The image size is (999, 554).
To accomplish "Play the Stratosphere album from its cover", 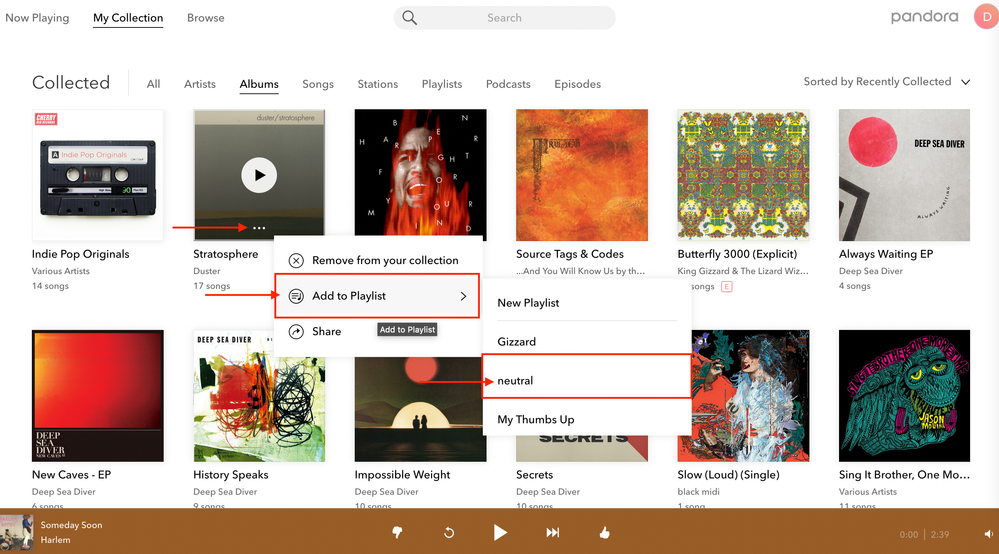I will click(259, 175).
